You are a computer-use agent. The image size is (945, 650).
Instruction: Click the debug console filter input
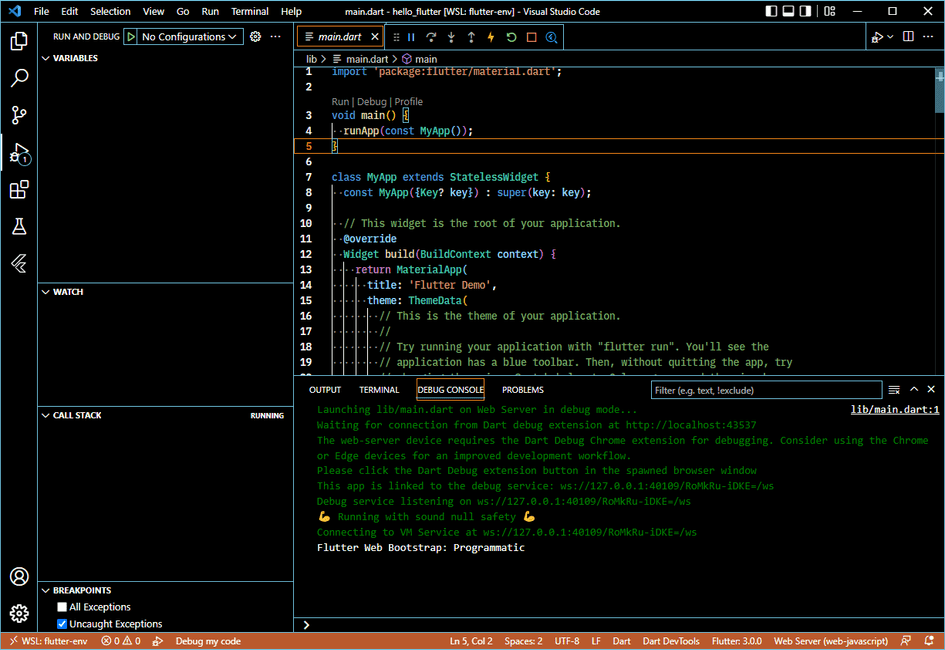765,390
